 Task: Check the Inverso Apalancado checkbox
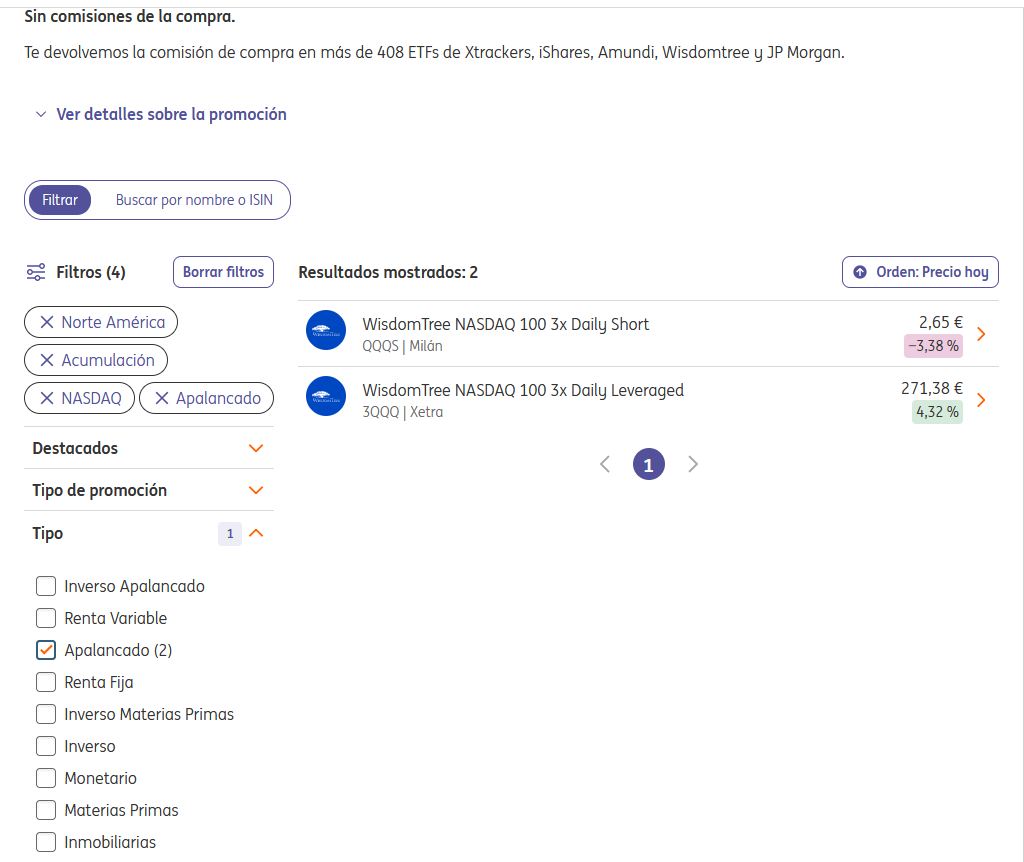point(46,586)
